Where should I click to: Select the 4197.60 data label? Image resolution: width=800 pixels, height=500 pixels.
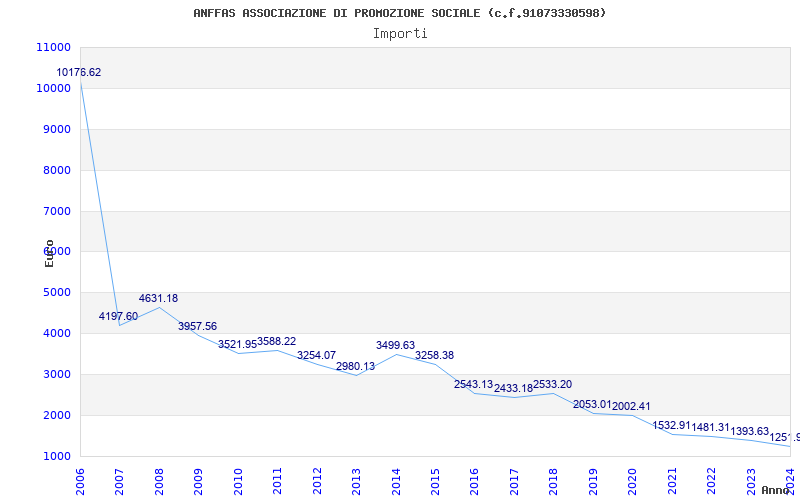[x=118, y=316]
